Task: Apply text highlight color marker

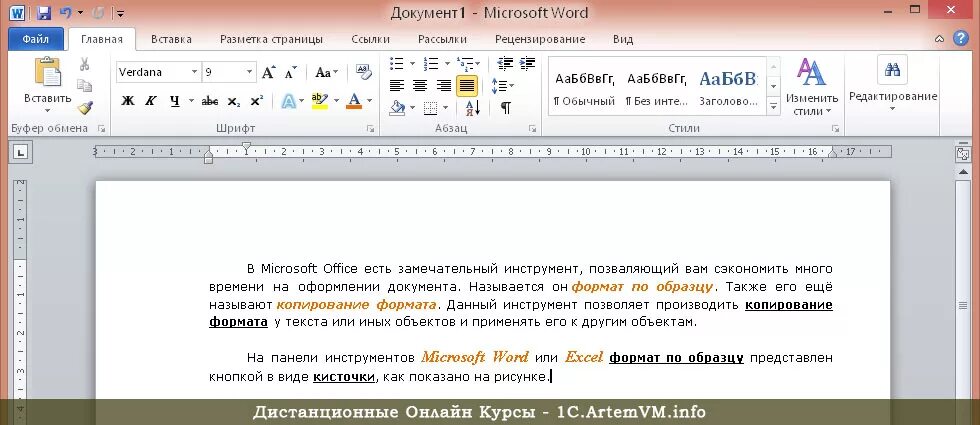Action: pos(319,101)
